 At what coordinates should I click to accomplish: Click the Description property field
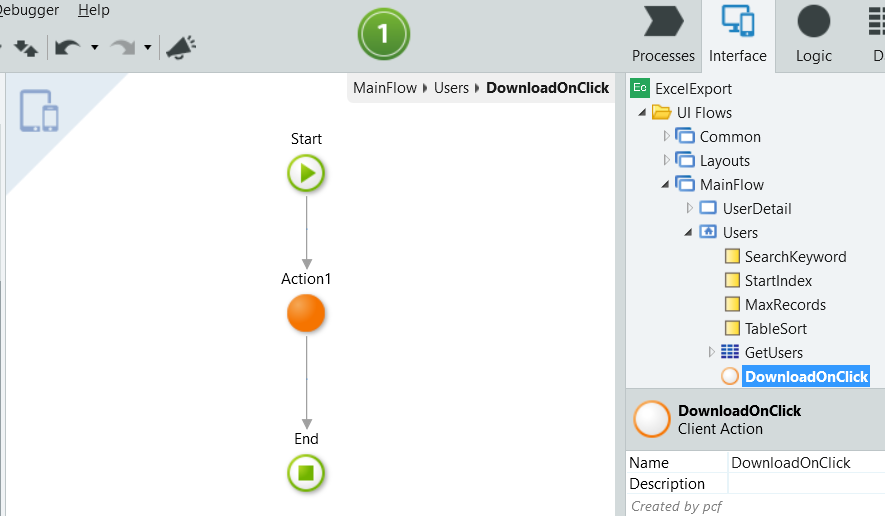[805, 484]
